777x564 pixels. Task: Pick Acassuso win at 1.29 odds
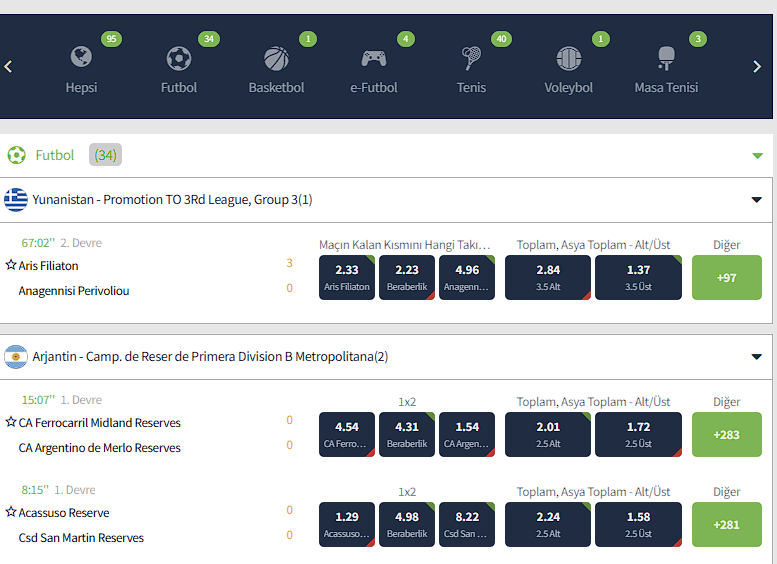[347, 524]
